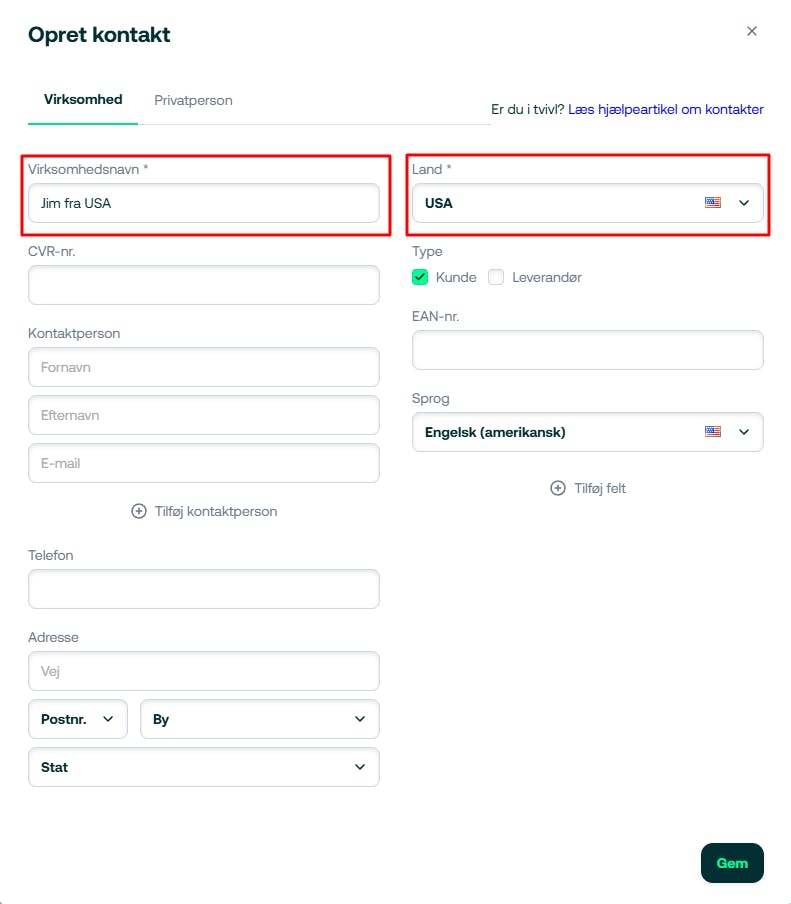This screenshot has width=791, height=904.
Task: Switch to the Virksomhed tab
Action: click(x=83, y=100)
